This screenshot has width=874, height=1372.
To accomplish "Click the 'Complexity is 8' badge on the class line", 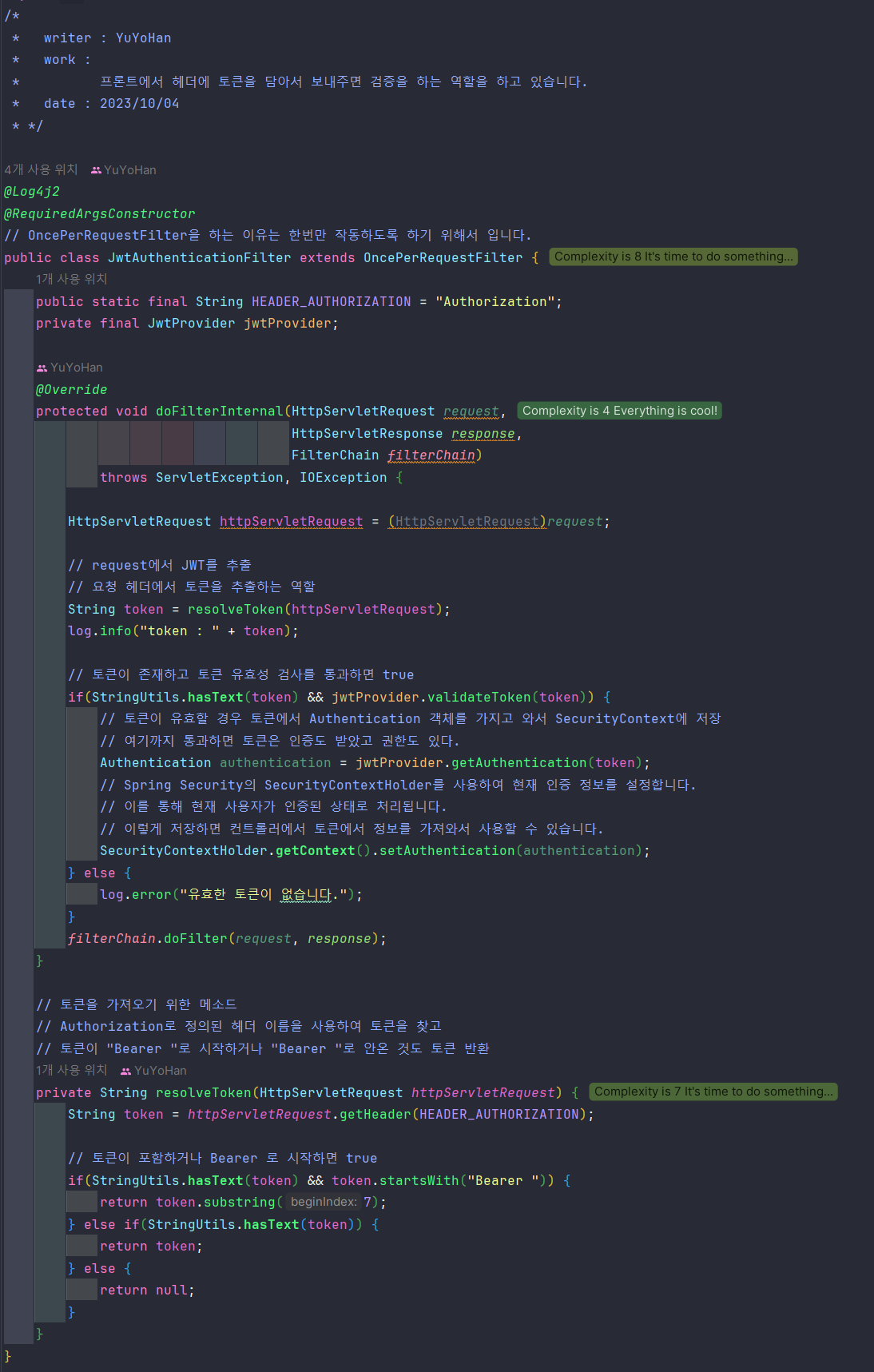I will (673, 257).
